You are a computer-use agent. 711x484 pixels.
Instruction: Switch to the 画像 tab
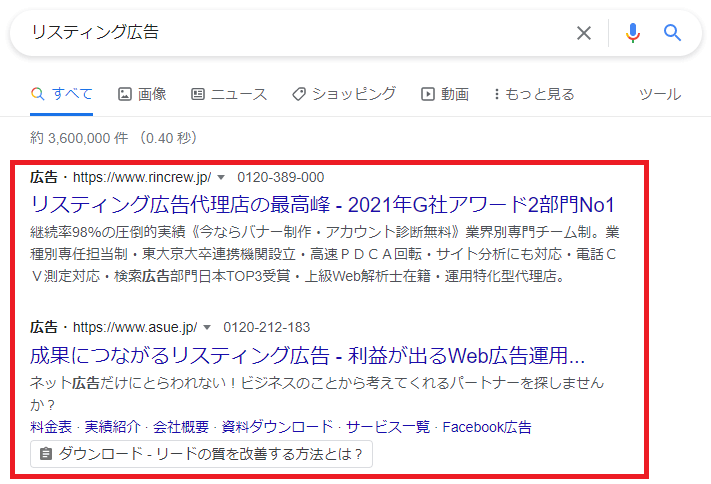[x=142, y=94]
